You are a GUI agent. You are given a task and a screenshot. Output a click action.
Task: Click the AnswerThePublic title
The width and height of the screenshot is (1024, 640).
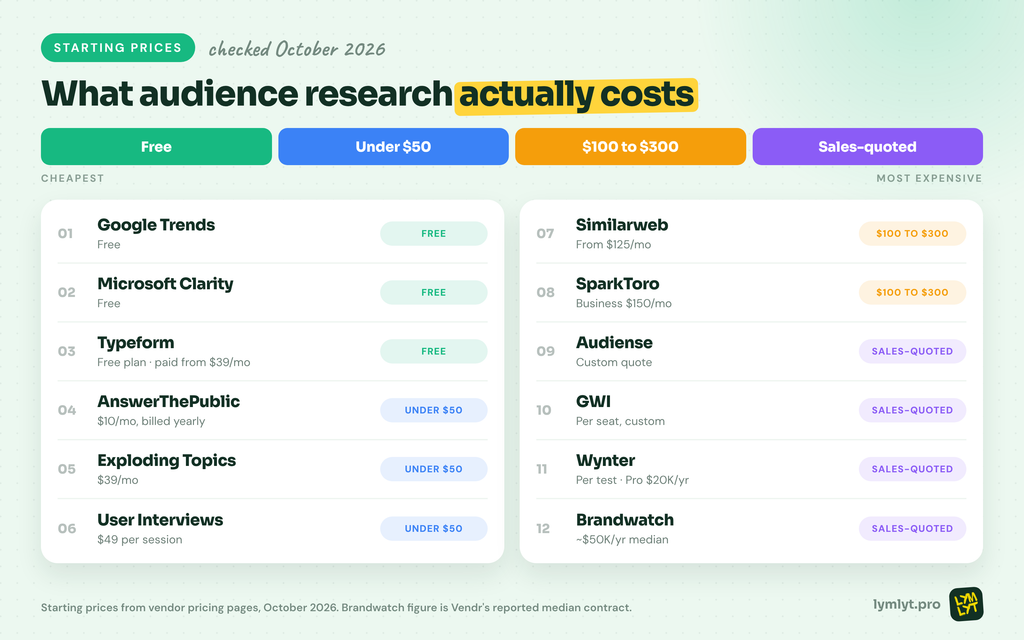[168, 401]
